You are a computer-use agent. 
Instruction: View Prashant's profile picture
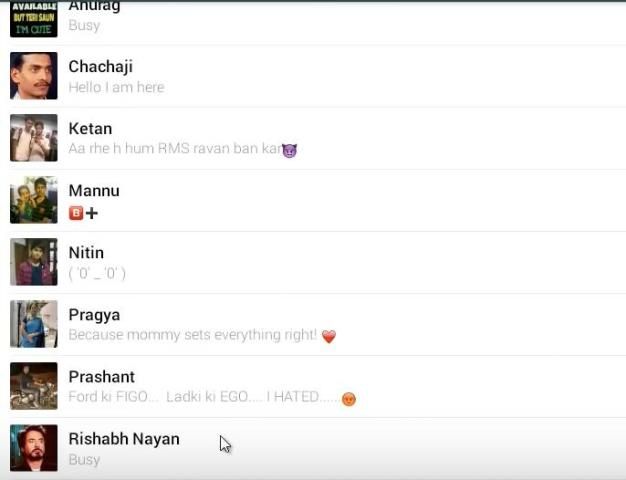coord(34,386)
